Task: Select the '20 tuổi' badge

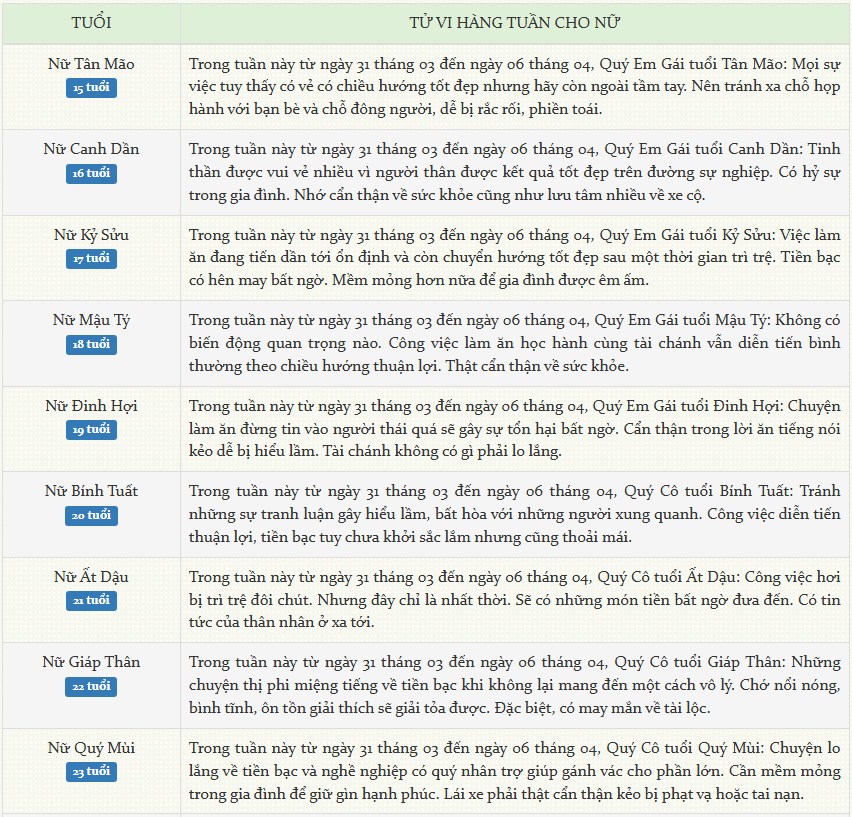Action: pos(91,516)
